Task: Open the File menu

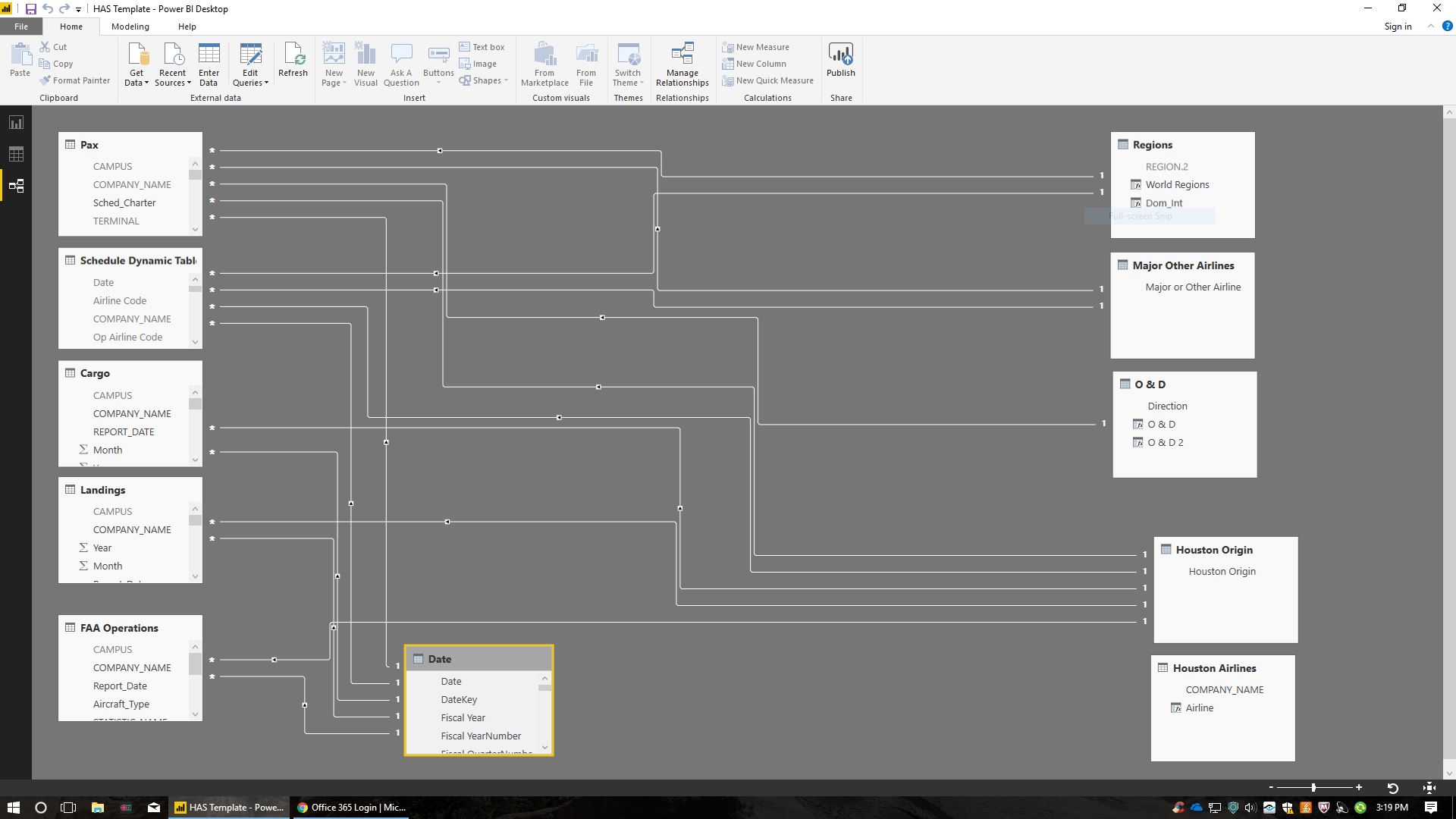Action: click(x=21, y=27)
